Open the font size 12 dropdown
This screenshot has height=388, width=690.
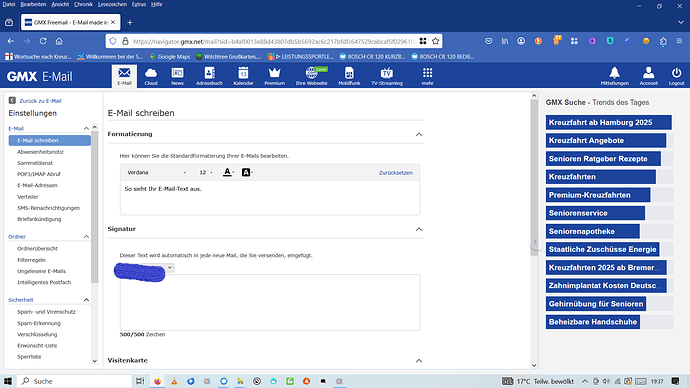pos(206,172)
